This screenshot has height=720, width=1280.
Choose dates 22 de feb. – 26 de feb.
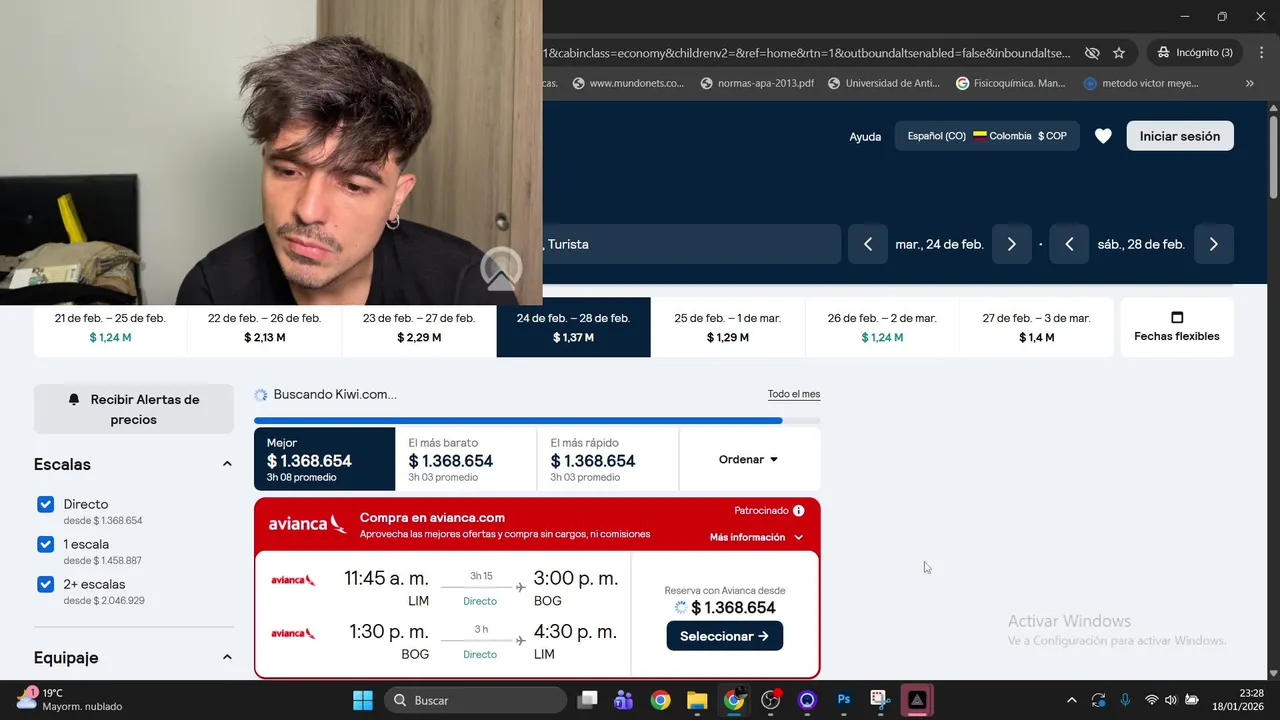265,327
